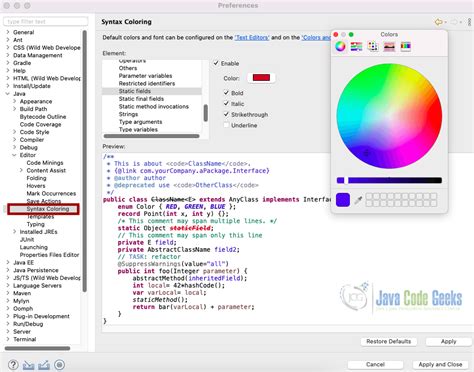
Task: Expand the General preferences node
Action: tap(8, 32)
